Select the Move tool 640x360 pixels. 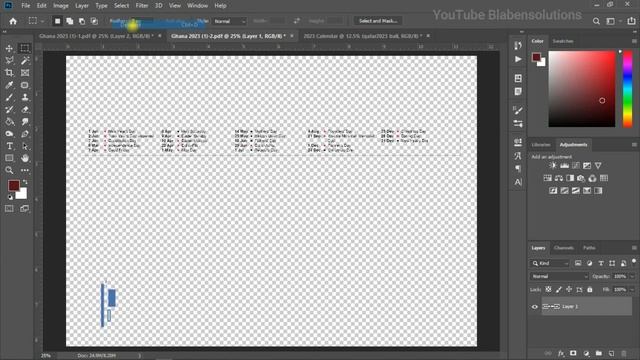coord(9,48)
